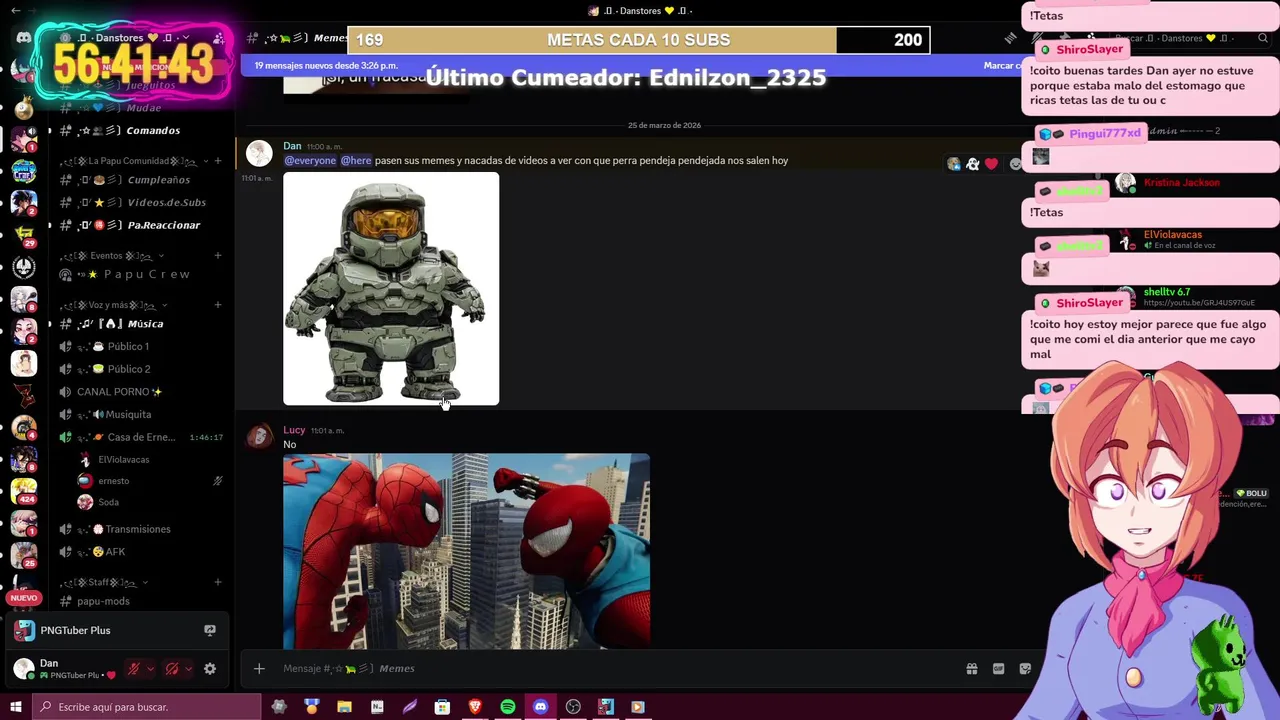
Task: Add channel to Staff category
Action: (218, 582)
